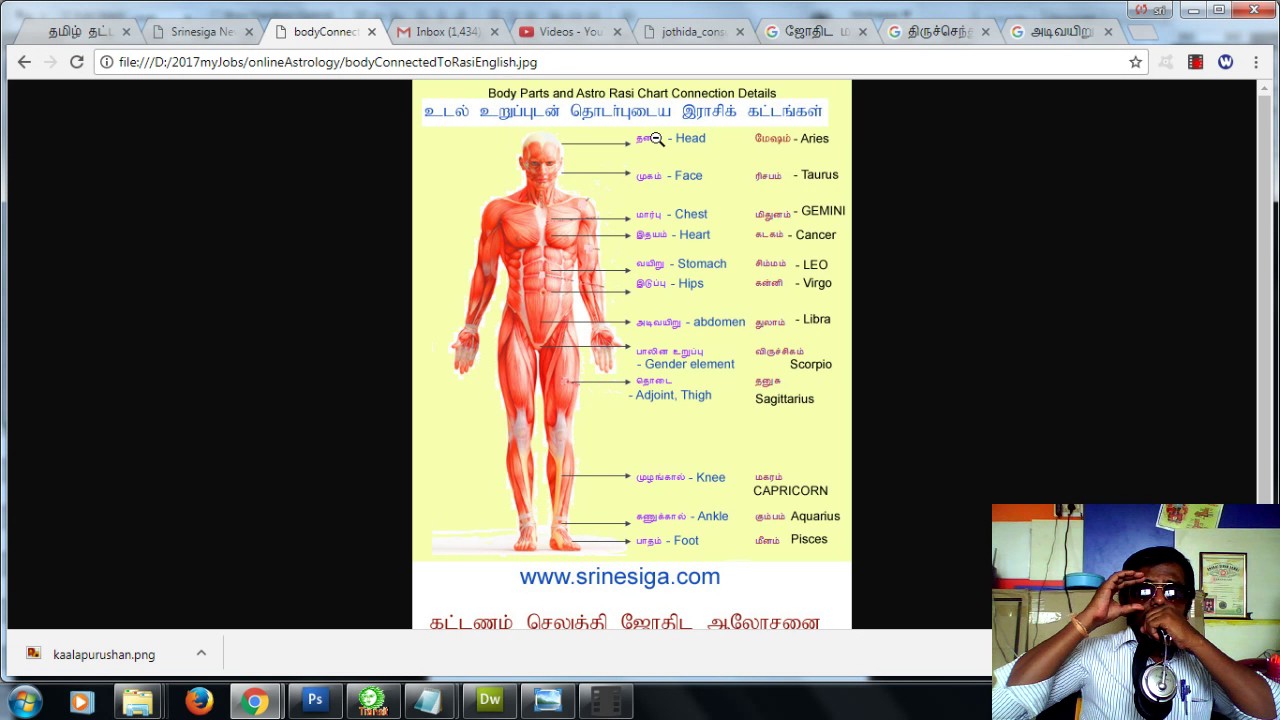The height and width of the screenshot is (720, 1280).
Task: Click the 'Sagittarius' label
Action: 784,399
